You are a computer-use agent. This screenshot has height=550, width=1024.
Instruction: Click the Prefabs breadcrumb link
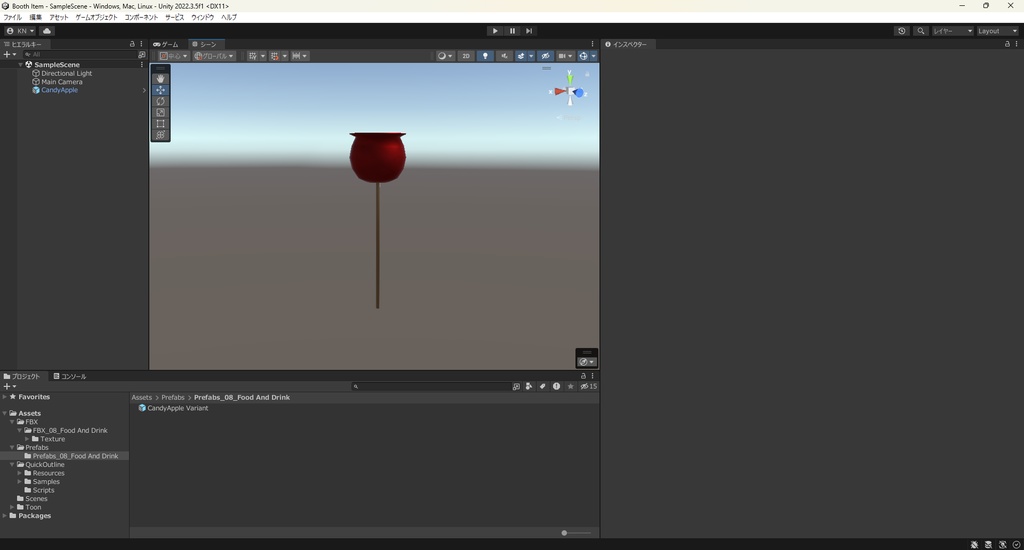(x=173, y=397)
